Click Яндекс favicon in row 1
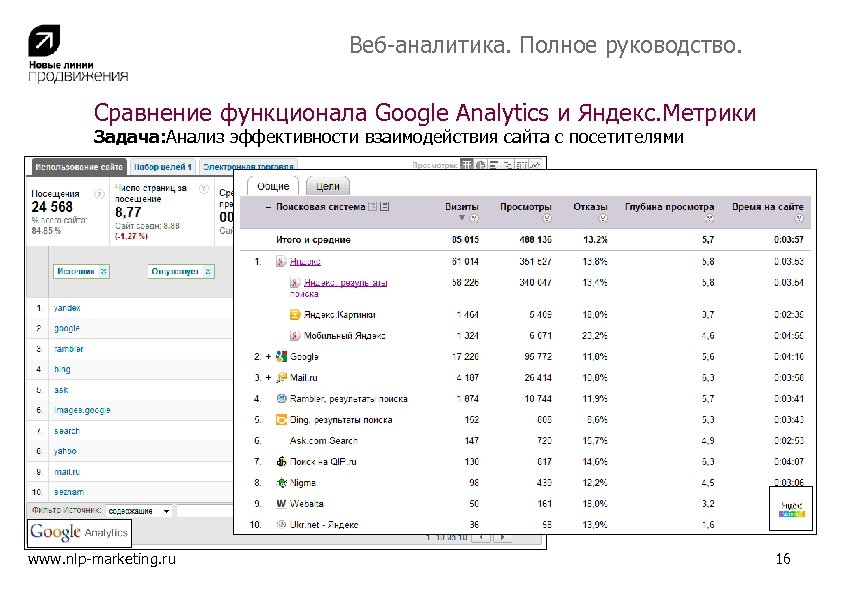This screenshot has height=595, width=842. click(x=281, y=262)
